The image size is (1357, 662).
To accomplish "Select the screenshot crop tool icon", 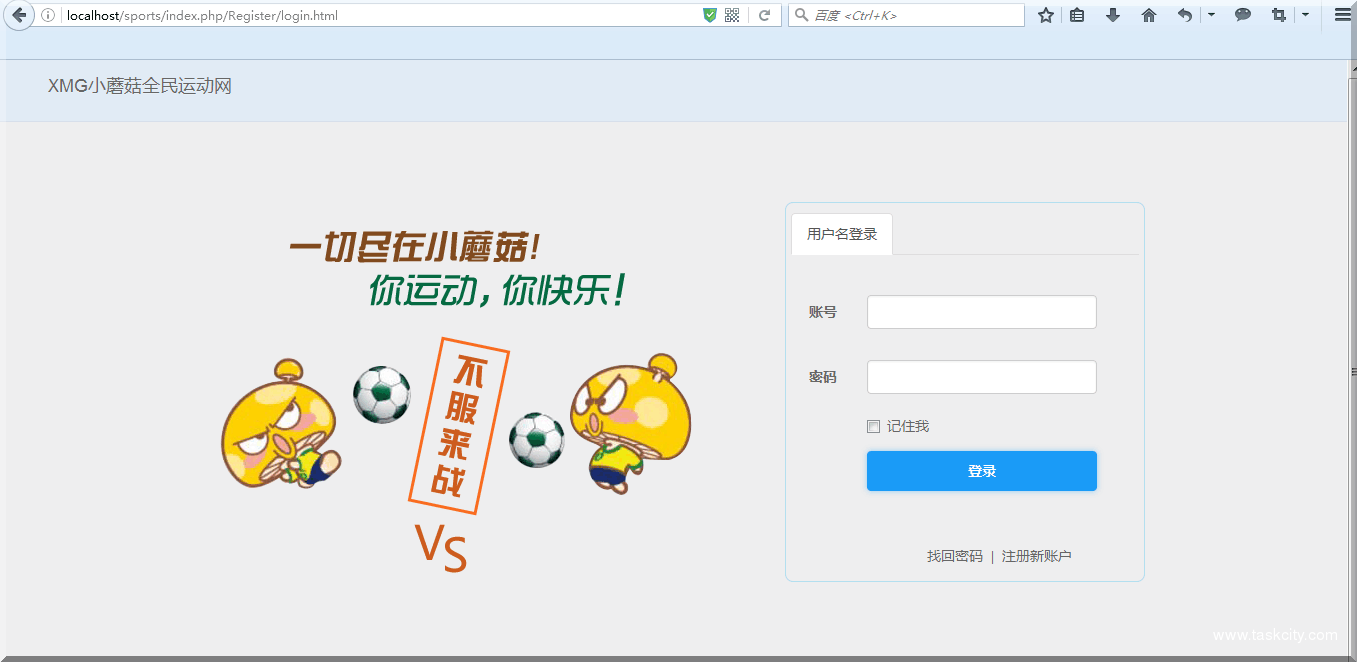I will point(1278,15).
